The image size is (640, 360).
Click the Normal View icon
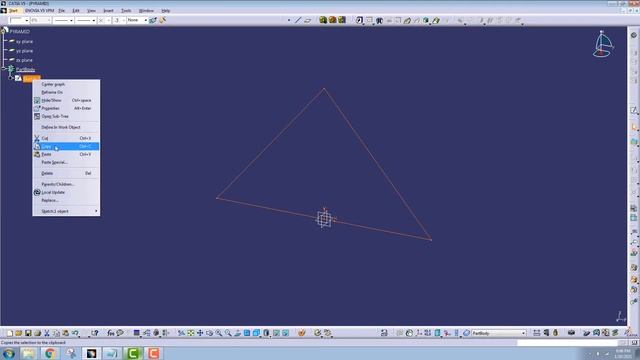point(238,333)
